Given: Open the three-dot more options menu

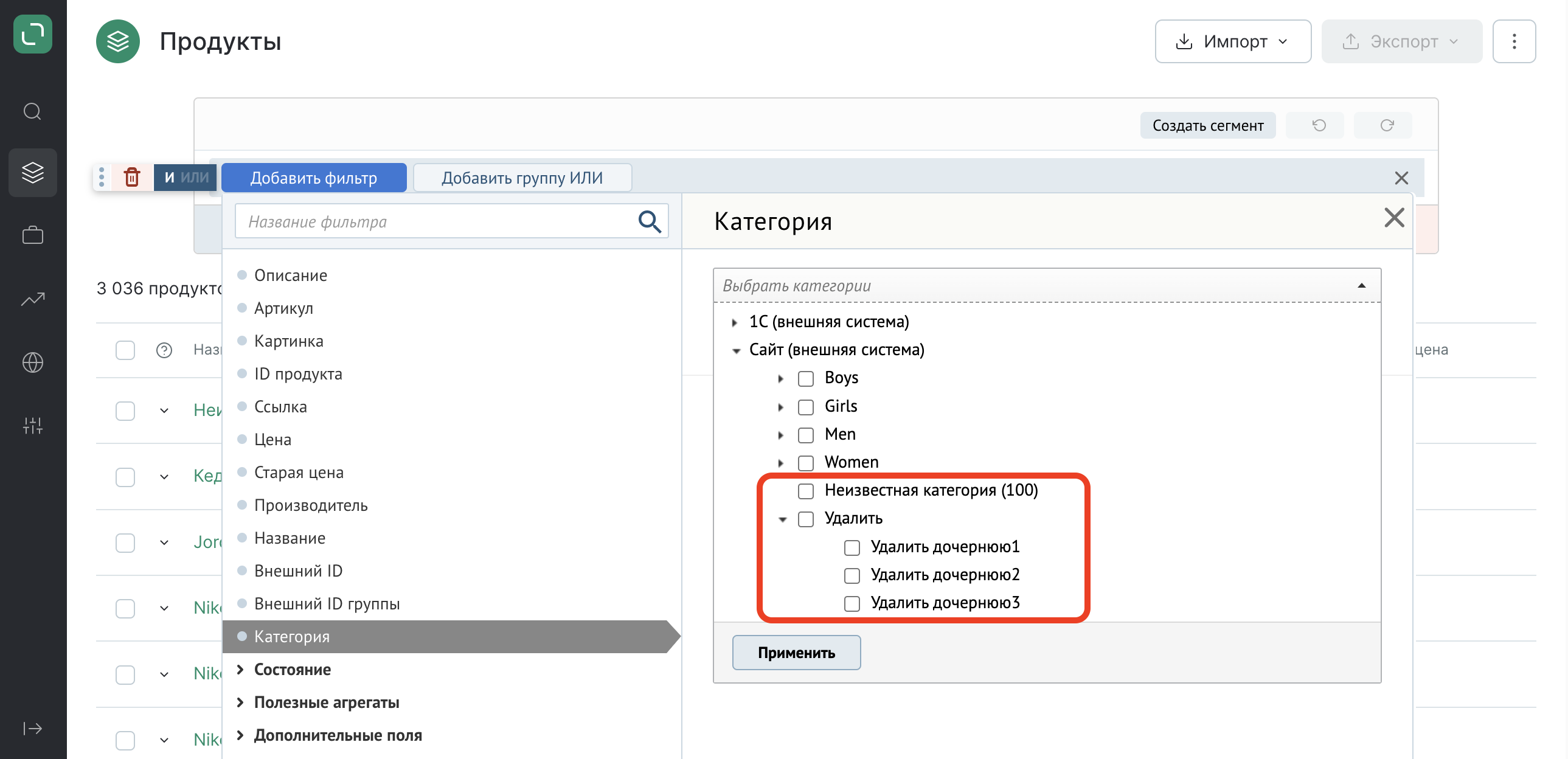Looking at the screenshot, I should point(1514,41).
